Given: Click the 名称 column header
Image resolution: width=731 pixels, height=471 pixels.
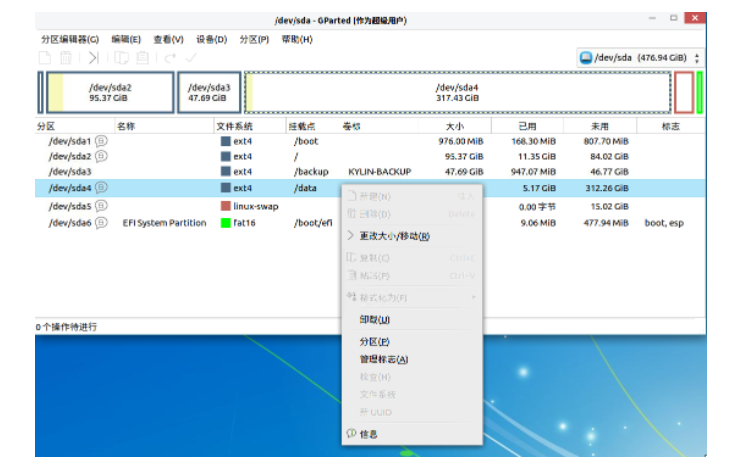Looking at the screenshot, I should click(x=164, y=126).
